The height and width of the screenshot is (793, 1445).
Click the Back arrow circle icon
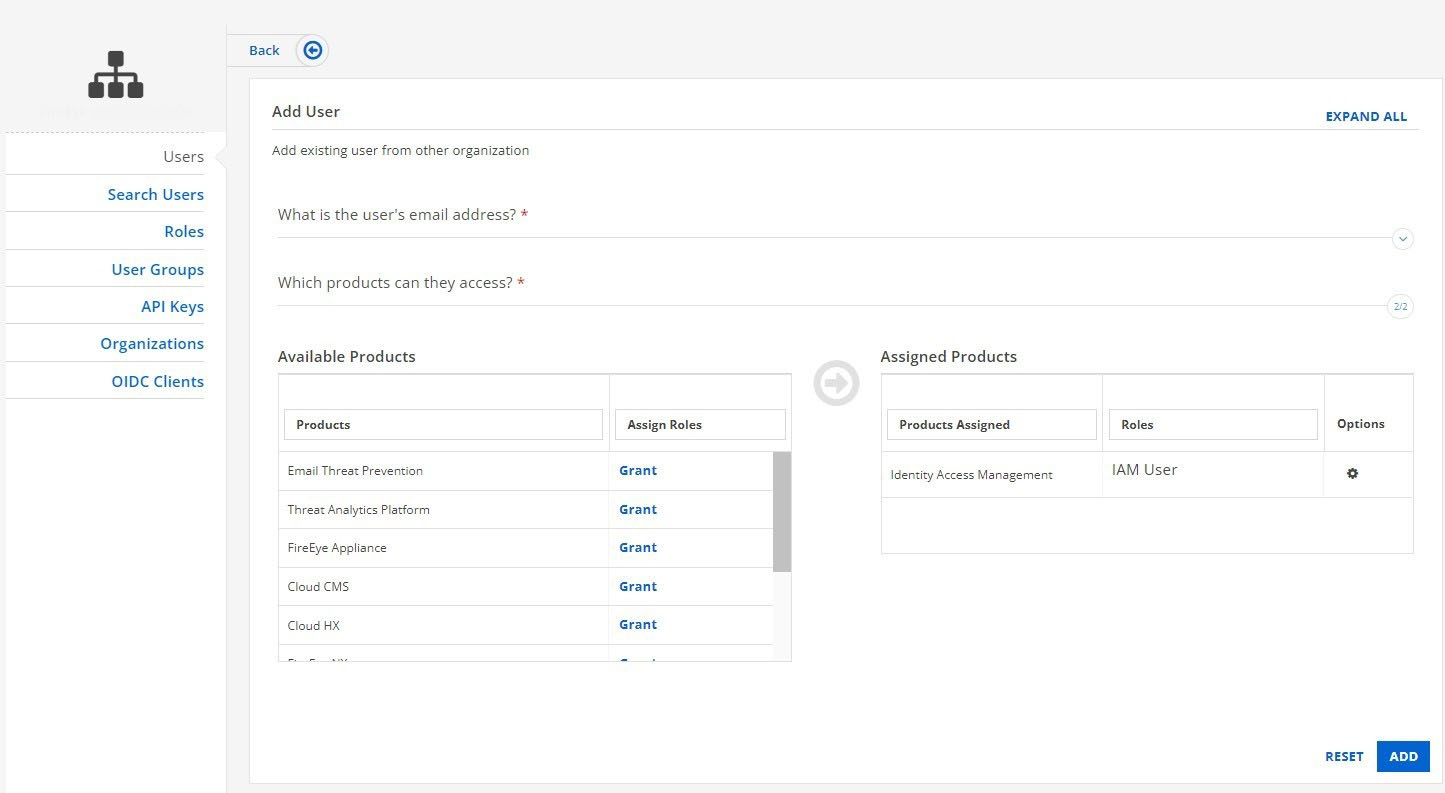(313, 50)
